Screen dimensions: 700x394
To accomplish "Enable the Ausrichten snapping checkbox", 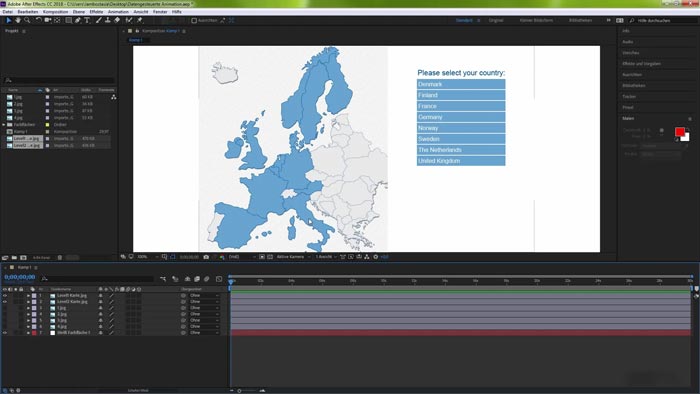I will [194, 21].
